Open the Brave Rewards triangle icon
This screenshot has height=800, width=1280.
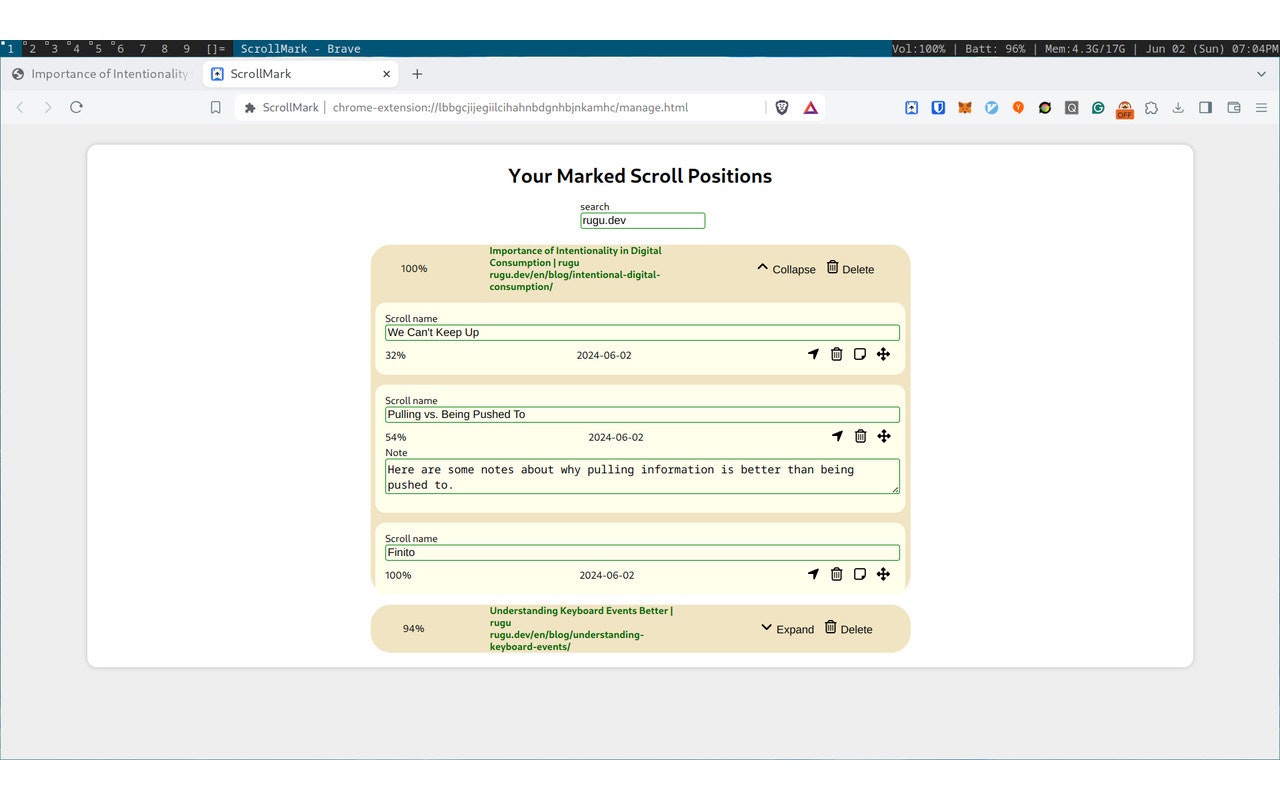[x=811, y=107]
